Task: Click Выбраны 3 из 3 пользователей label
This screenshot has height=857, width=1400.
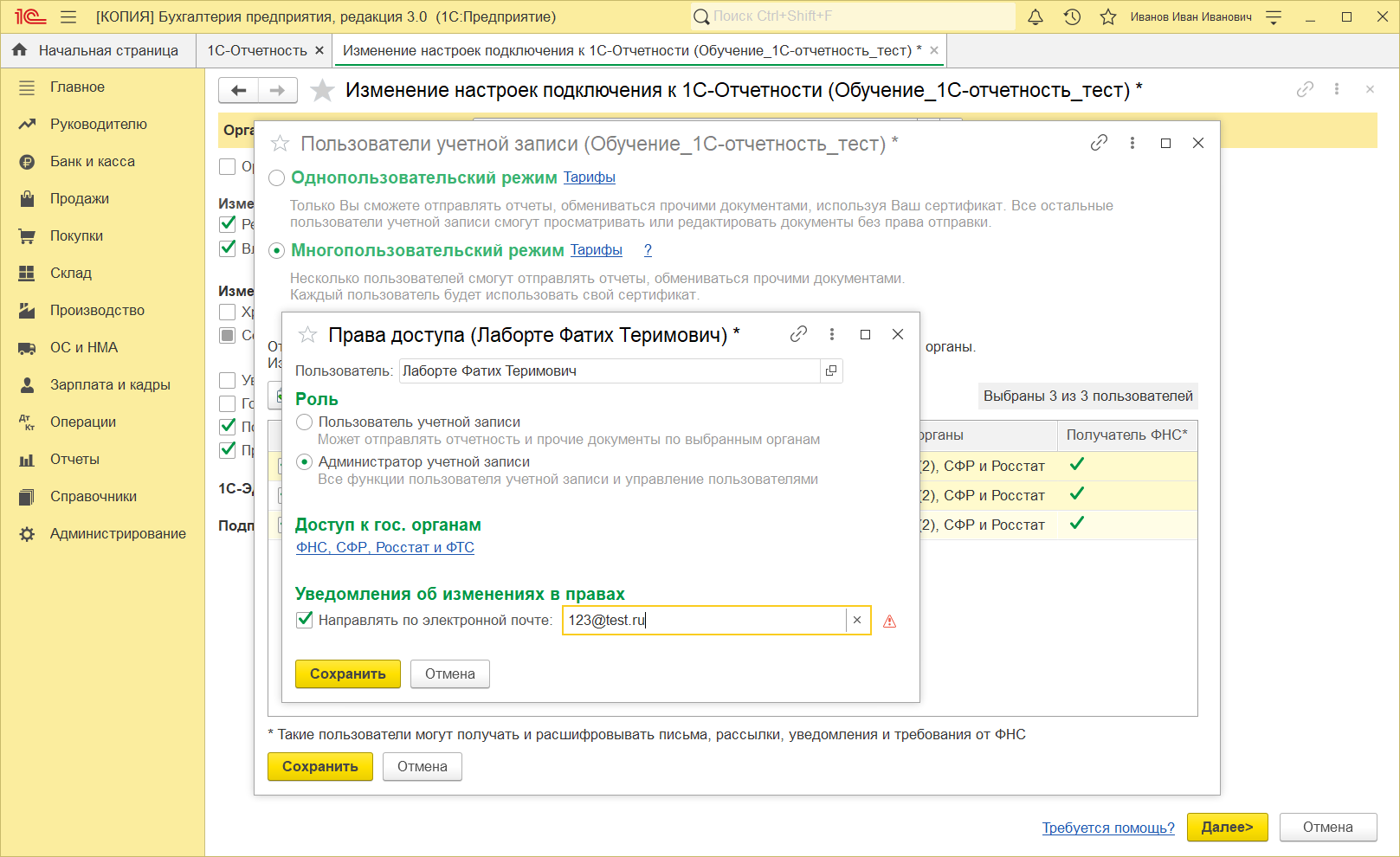Action: pos(1088,396)
